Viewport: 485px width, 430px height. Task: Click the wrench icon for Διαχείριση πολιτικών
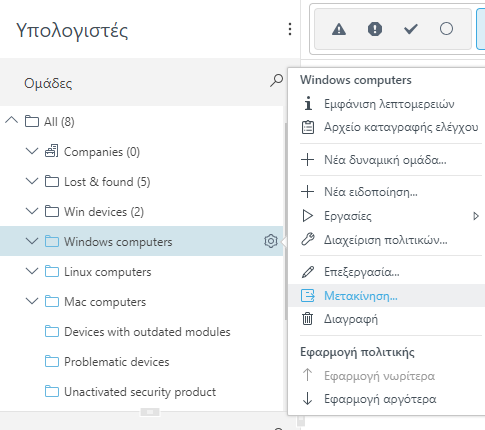307,240
